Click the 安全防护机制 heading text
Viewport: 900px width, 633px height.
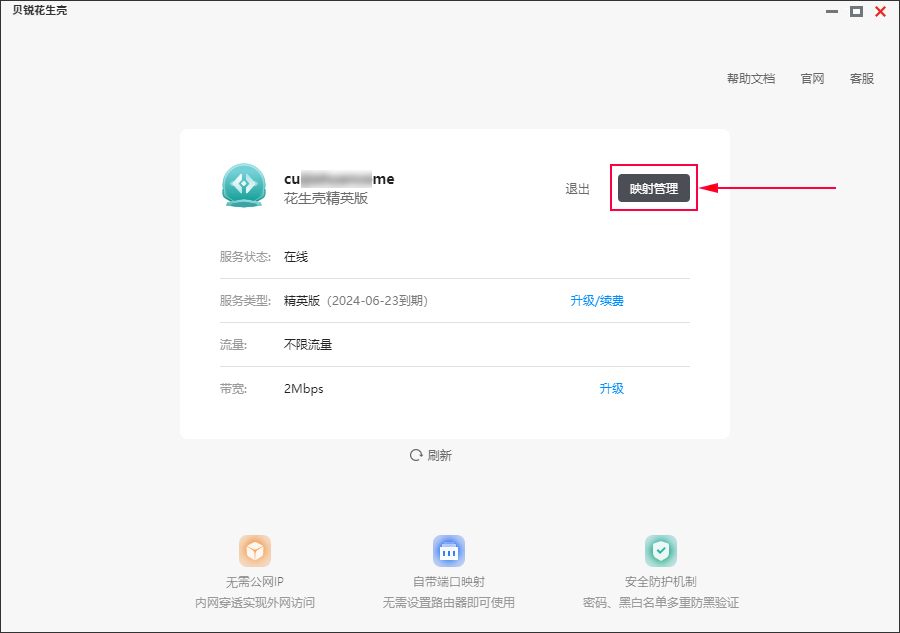(x=661, y=582)
